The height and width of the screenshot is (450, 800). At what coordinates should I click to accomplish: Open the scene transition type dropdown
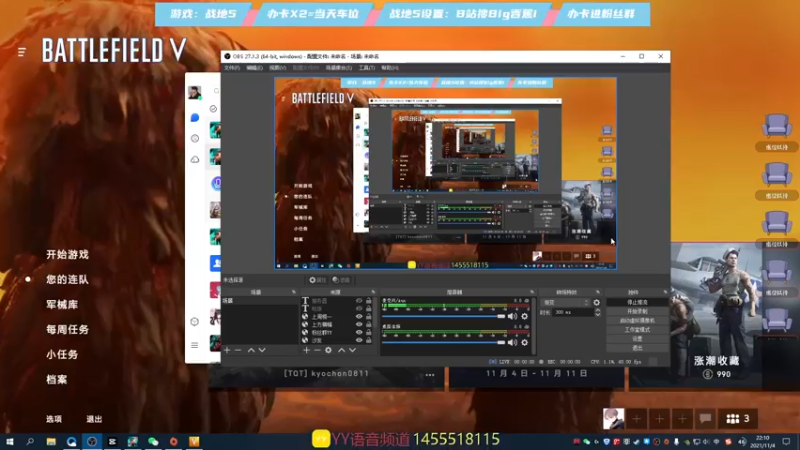(565, 303)
